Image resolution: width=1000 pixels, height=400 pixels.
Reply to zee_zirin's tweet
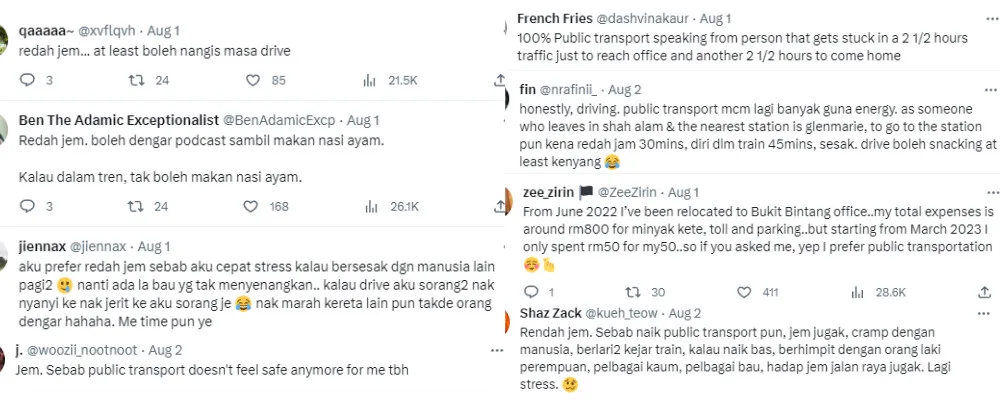click(x=528, y=292)
